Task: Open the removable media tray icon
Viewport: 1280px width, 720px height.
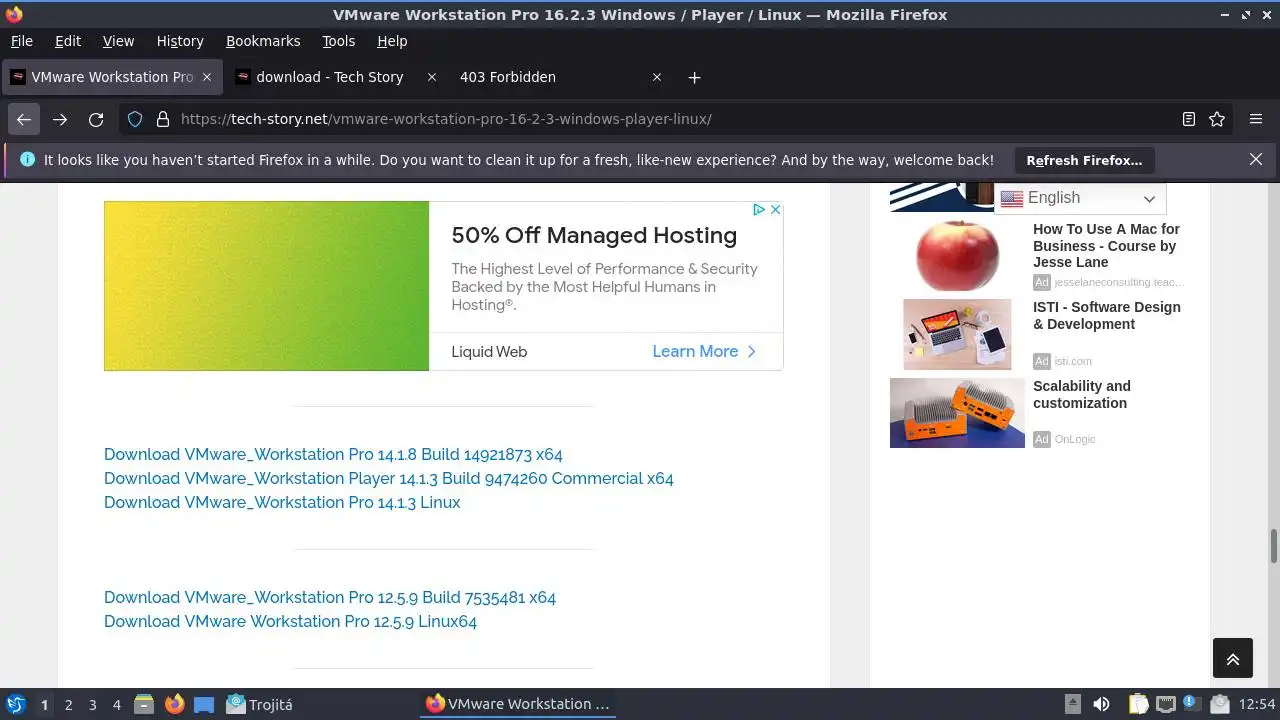Action: click(x=1073, y=704)
